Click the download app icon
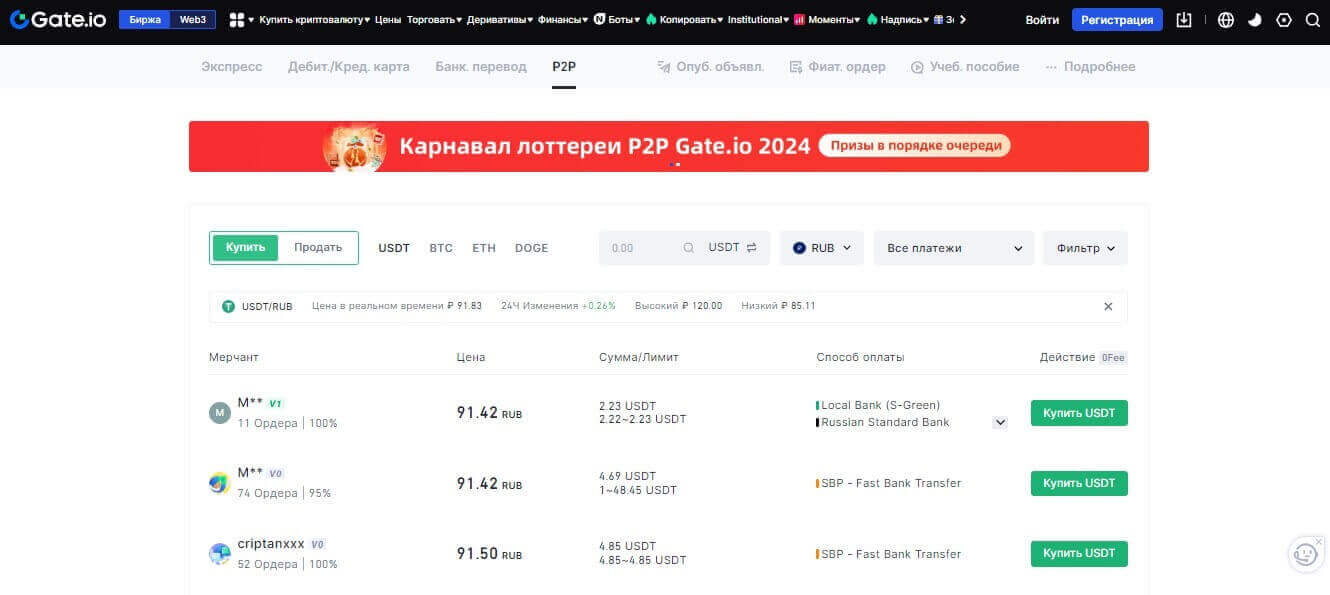This screenshot has height=595, width=1330. click(x=1184, y=20)
